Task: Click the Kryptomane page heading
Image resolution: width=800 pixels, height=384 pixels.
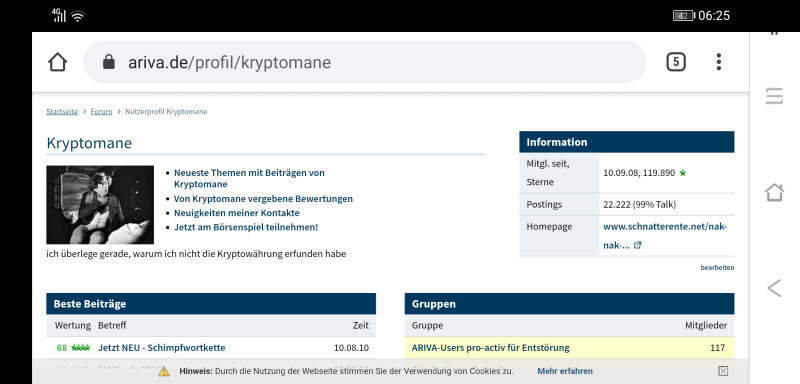Action: [89, 143]
